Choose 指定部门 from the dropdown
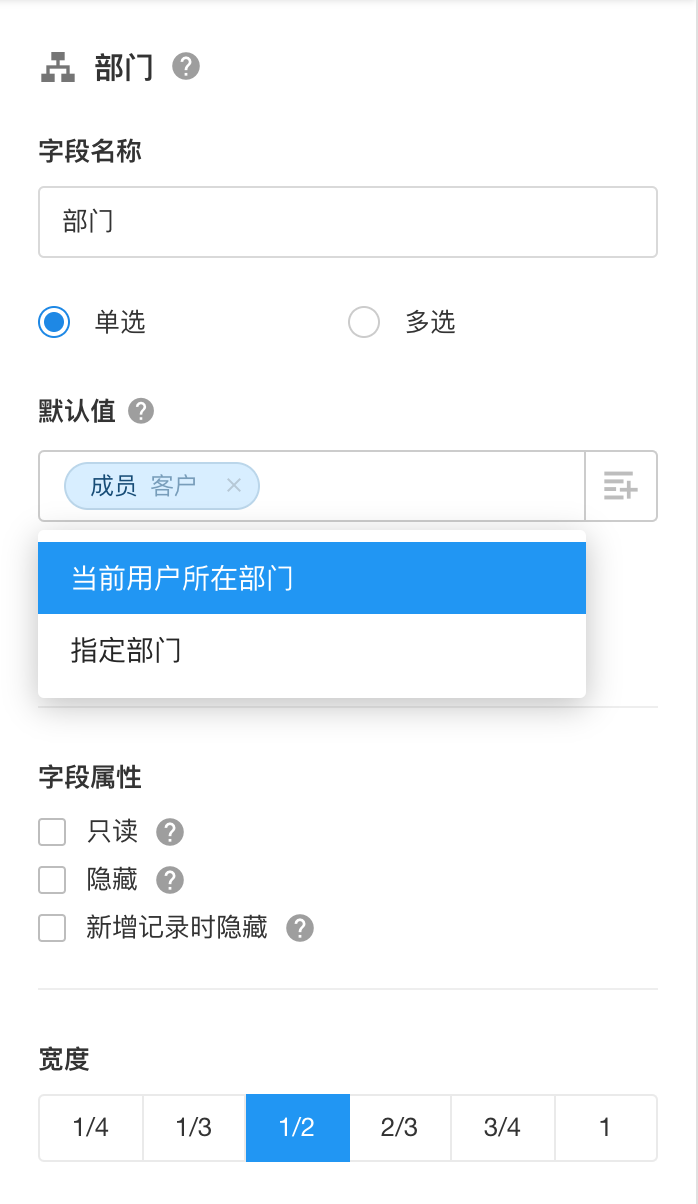Image resolution: width=698 pixels, height=1204 pixels. pos(311,650)
